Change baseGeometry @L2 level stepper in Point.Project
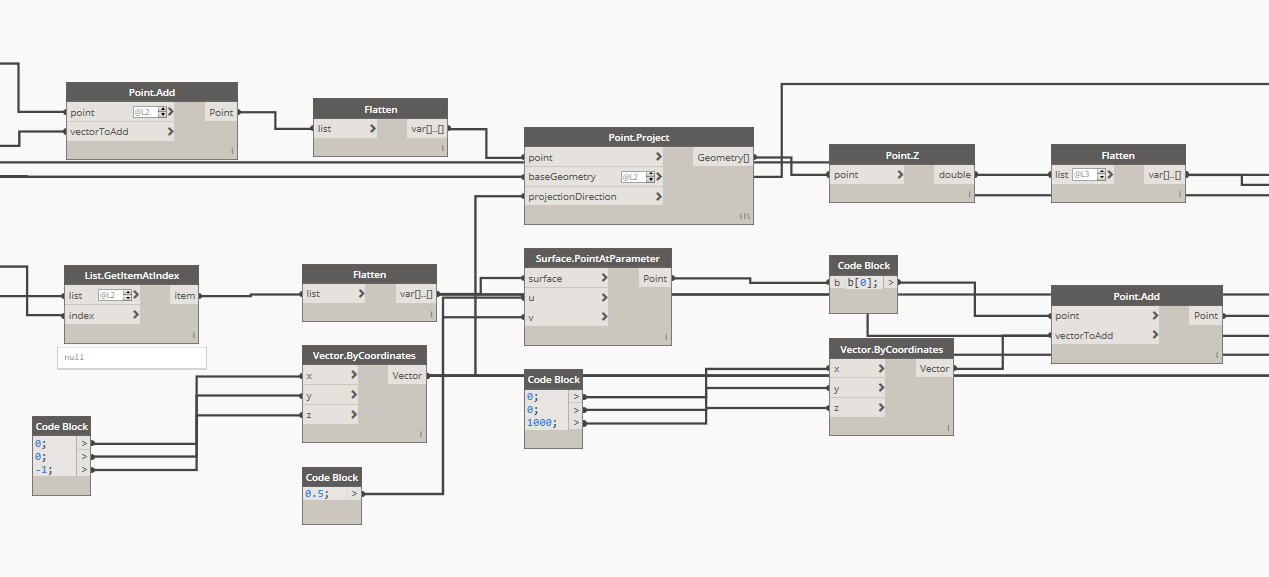 [x=652, y=177]
